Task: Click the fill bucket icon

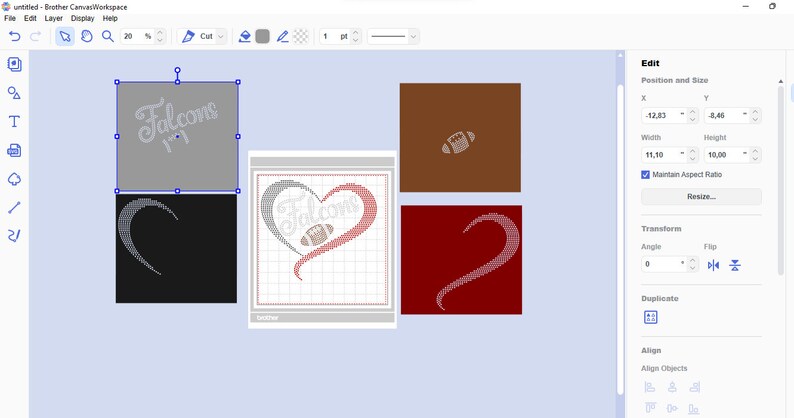Action: coord(245,36)
